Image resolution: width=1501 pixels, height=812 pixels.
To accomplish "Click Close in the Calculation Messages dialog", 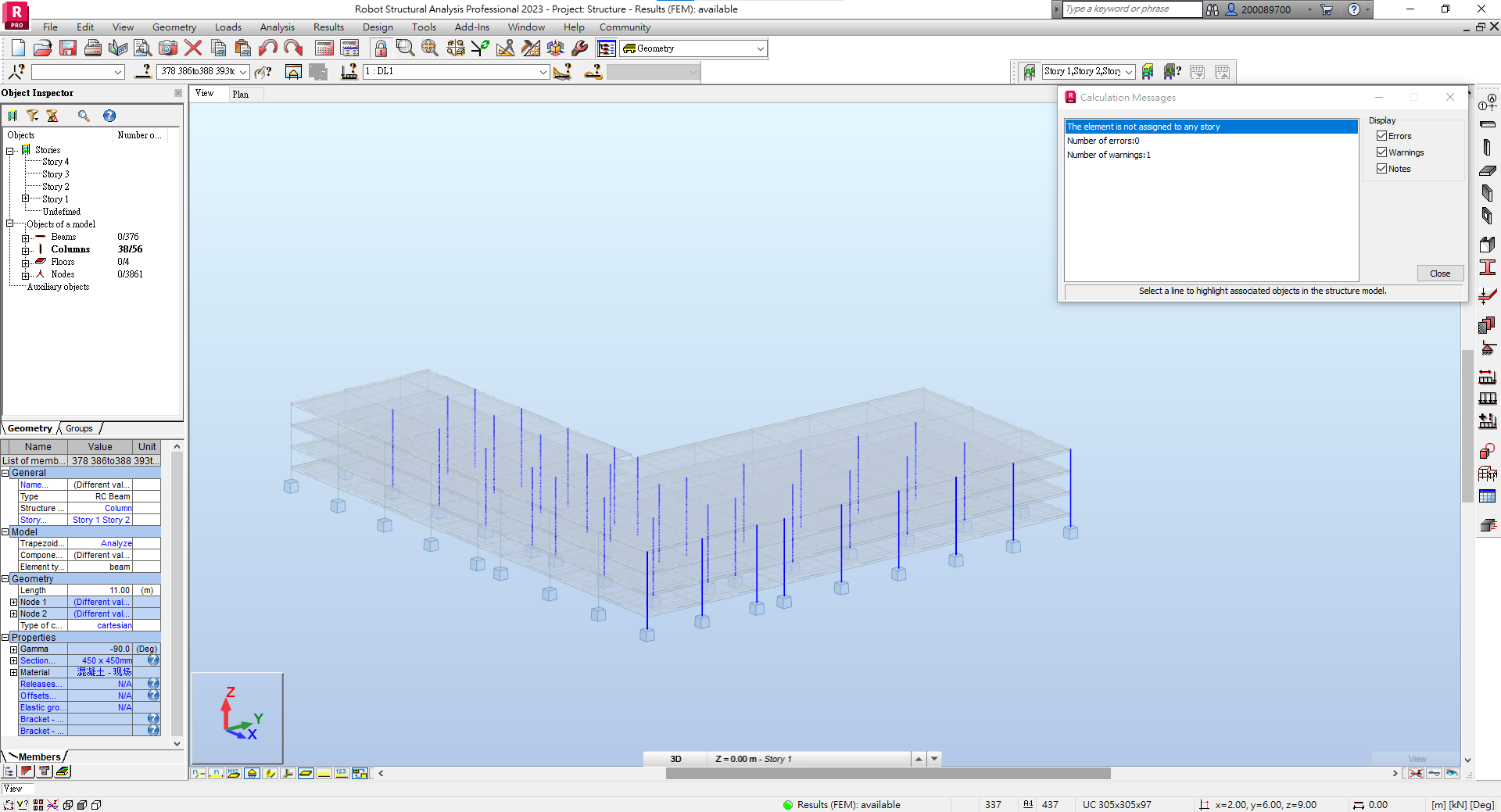I will click(x=1440, y=273).
